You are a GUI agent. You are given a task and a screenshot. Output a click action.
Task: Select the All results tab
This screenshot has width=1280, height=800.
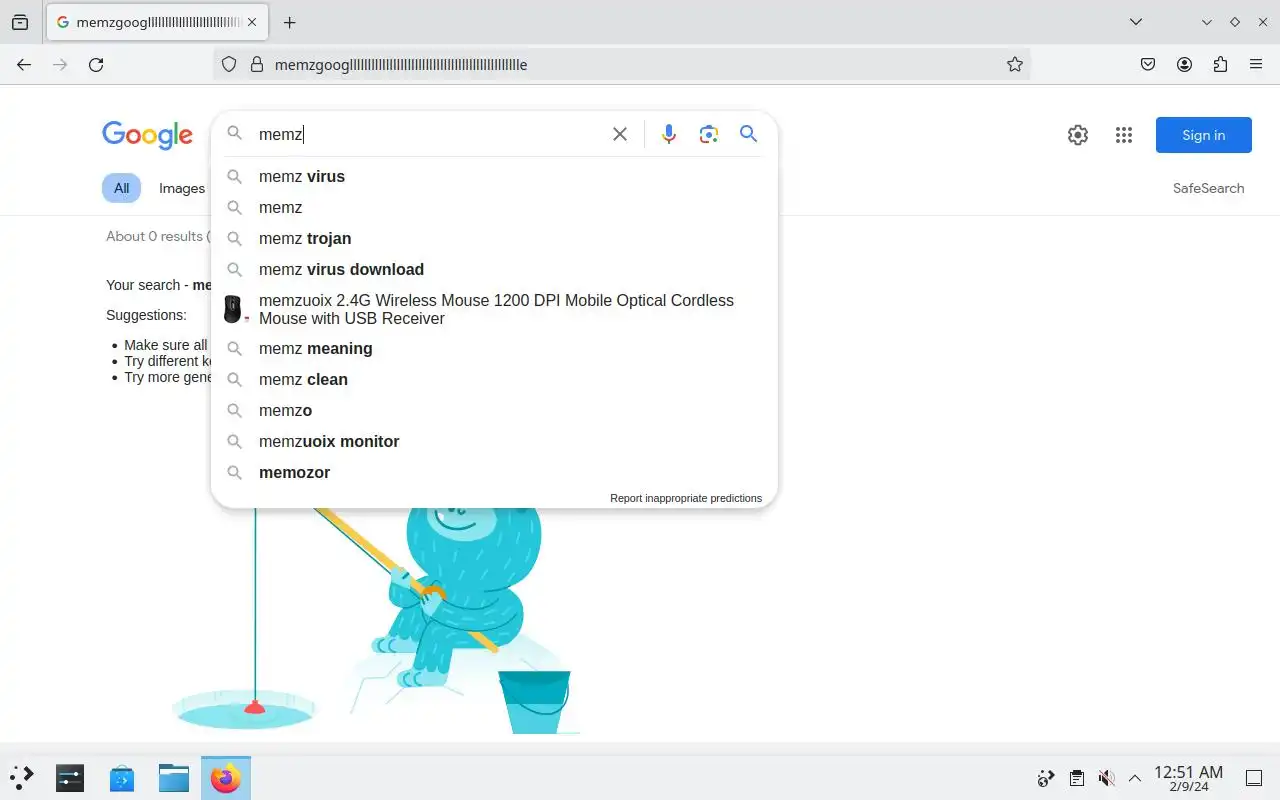121,188
